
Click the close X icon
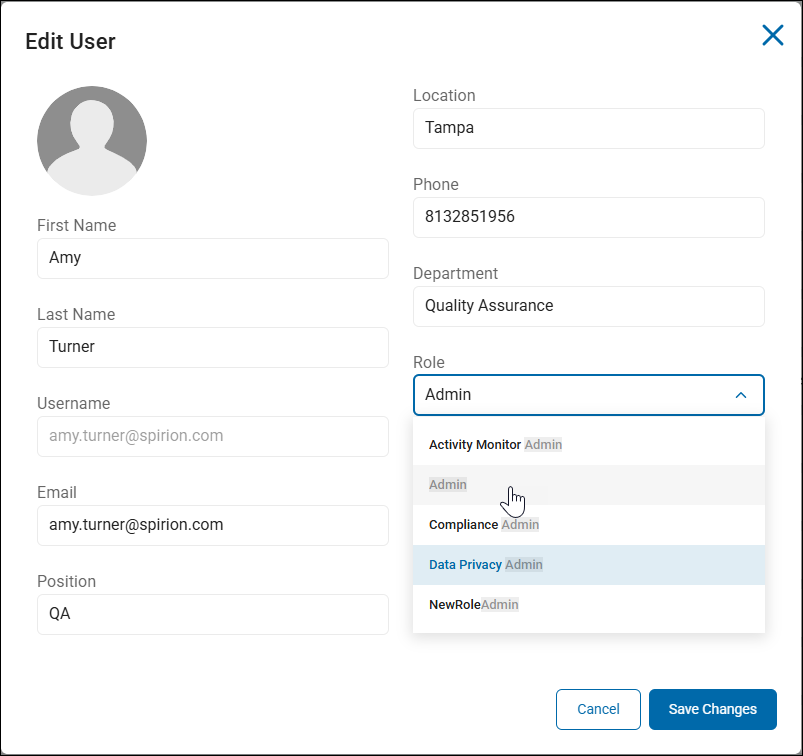tap(772, 35)
